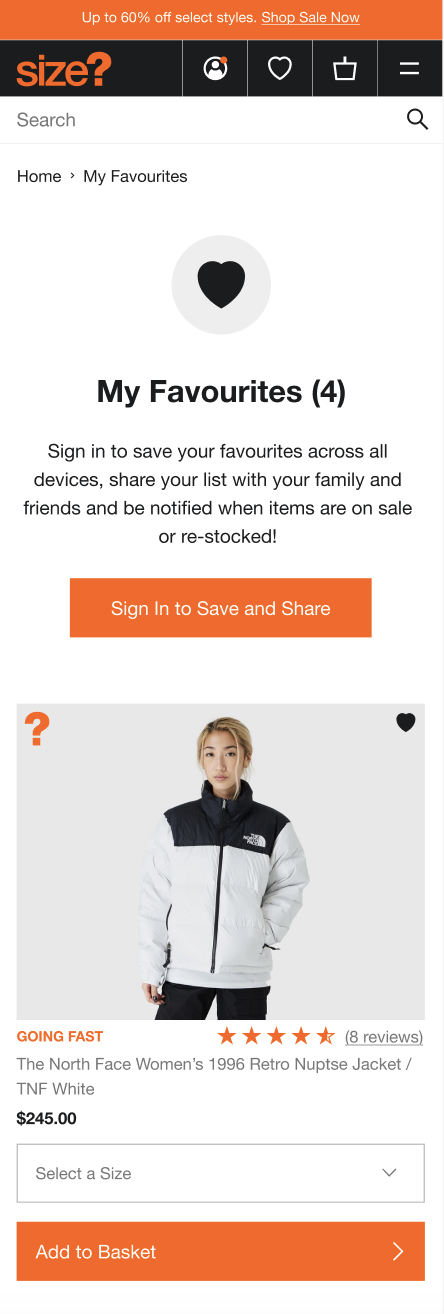The image size is (444, 1314).
Task: Open the account profile icon
Action: point(215,68)
